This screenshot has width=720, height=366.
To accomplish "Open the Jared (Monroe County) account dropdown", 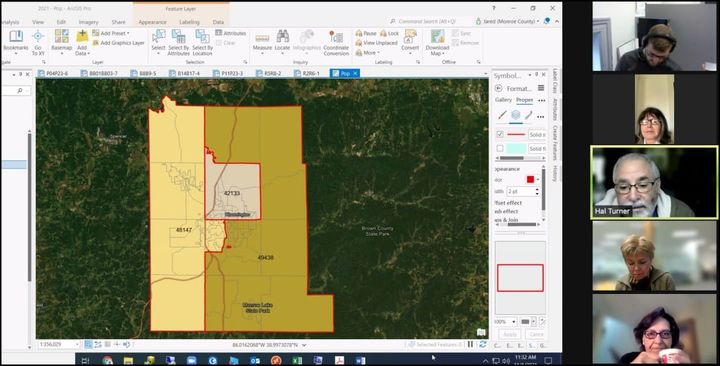I will 507,21.
